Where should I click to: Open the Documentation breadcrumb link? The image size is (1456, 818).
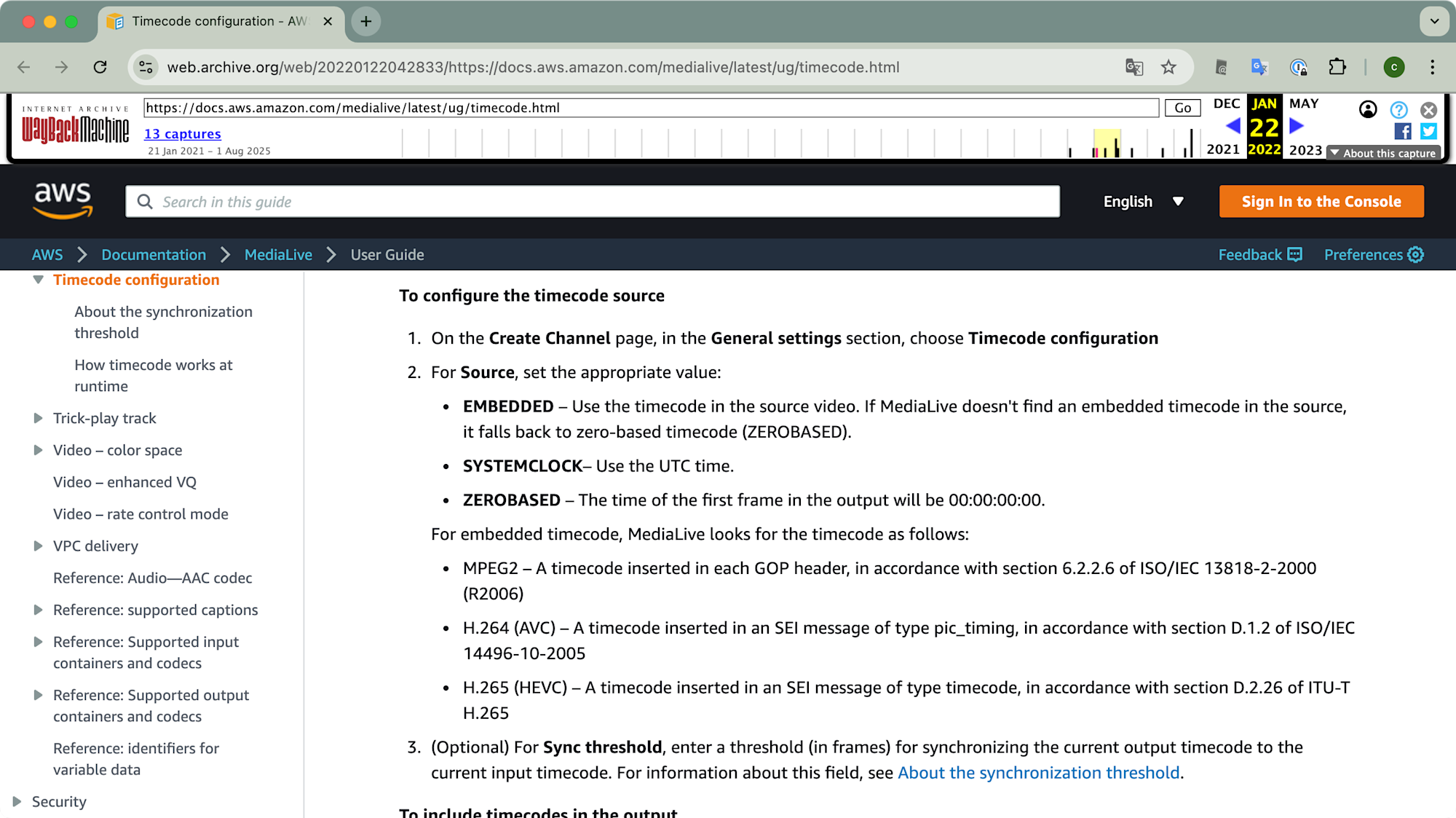coord(154,255)
